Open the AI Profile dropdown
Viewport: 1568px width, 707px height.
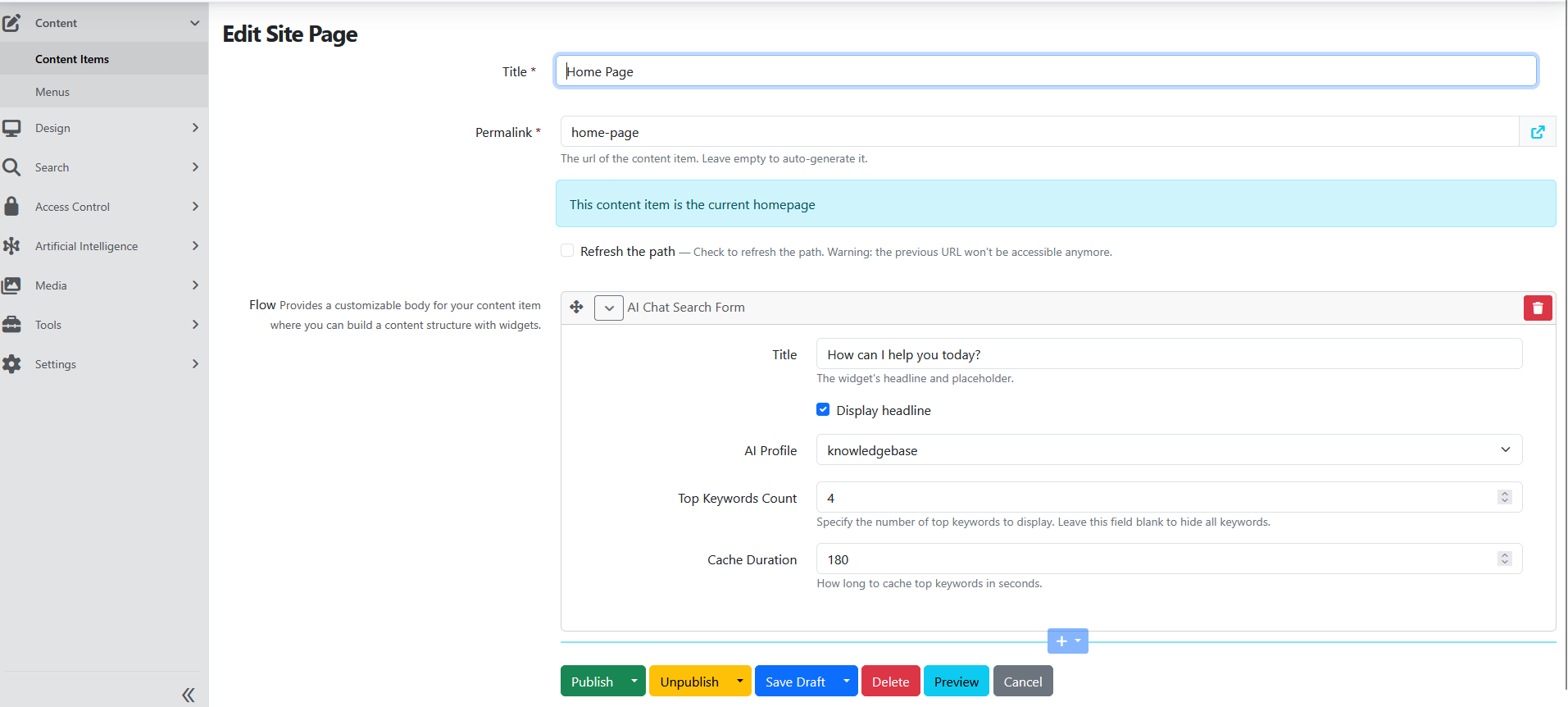[x=1169, y=449]
